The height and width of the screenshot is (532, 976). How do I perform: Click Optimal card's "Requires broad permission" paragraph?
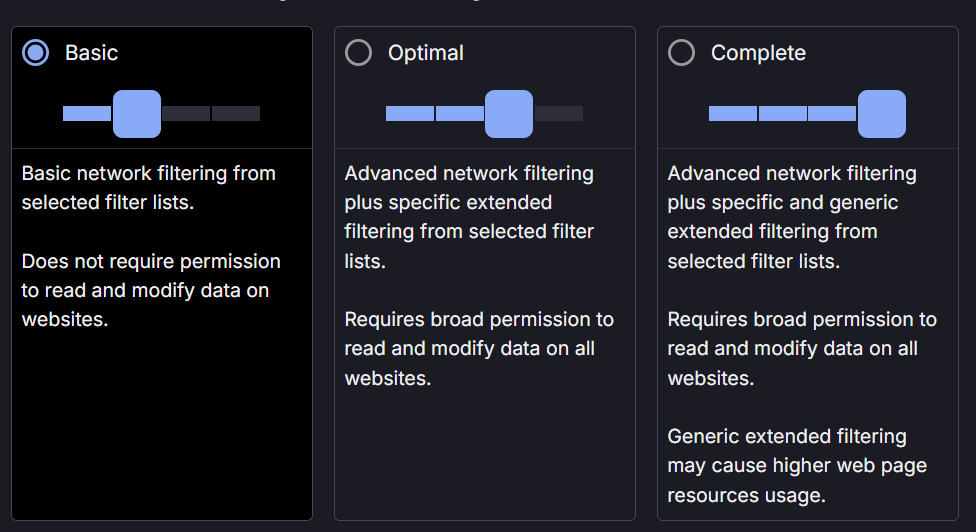[479, 349]
